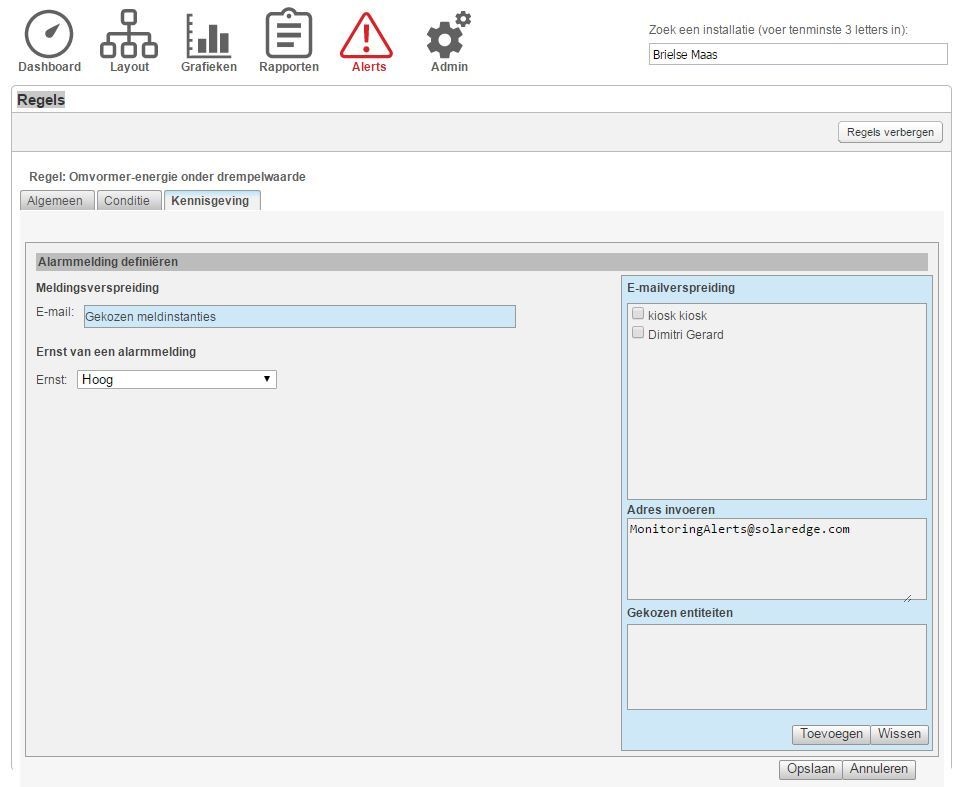Focus the installation search field
Screen dimensions: 961x787
pyautogui.click(x=798, y=54)
